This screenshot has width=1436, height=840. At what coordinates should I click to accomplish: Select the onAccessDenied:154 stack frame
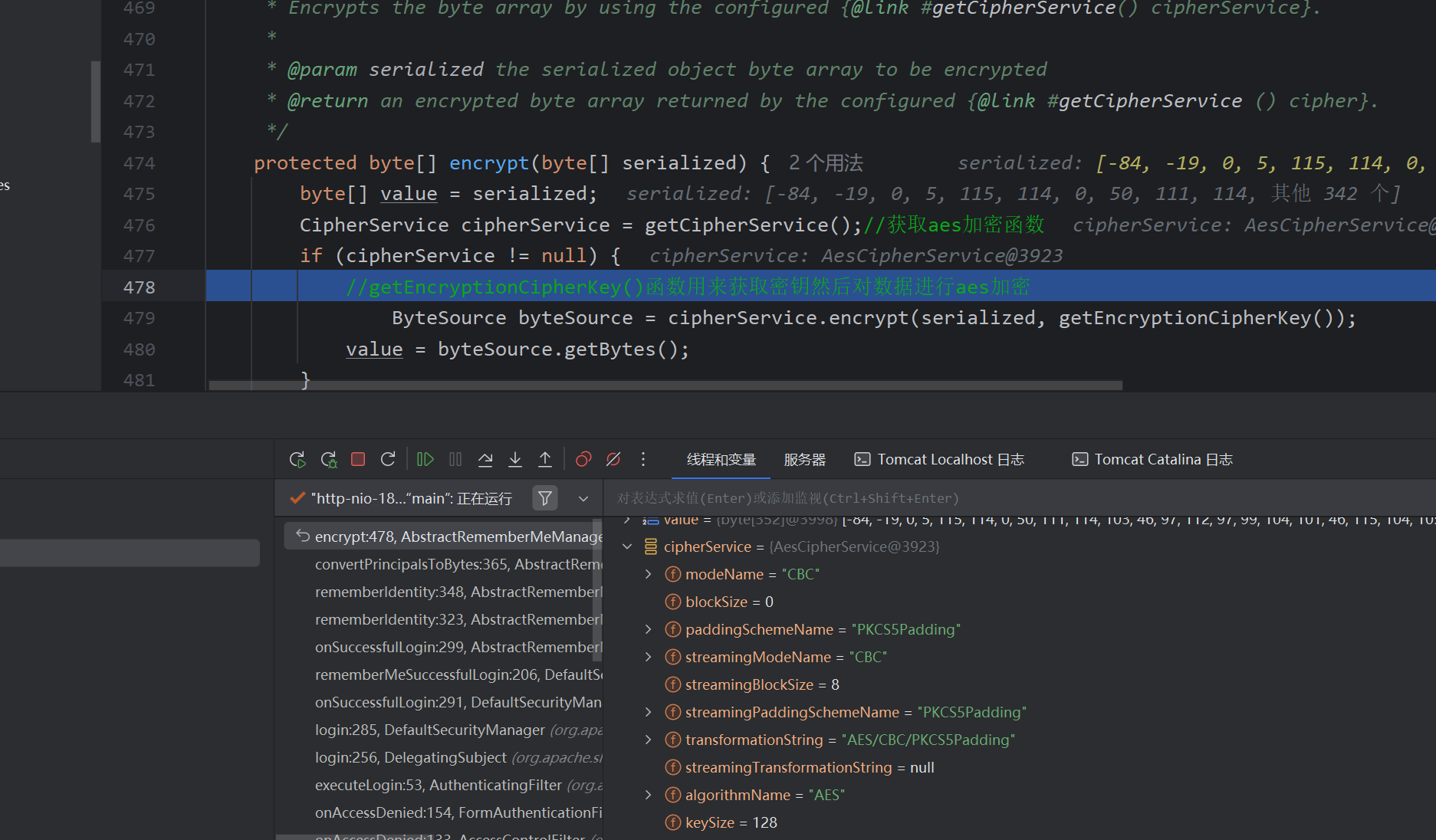(443, 812)
